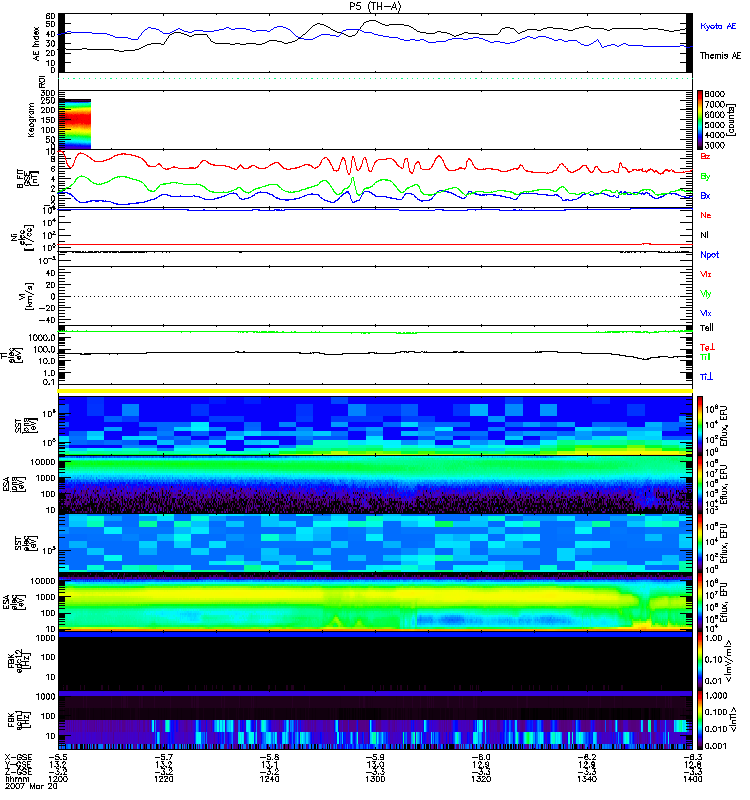The width and height of the screenshot is (750, 800).
Task: Click the Keogram axis label
Action: (31, 120)
